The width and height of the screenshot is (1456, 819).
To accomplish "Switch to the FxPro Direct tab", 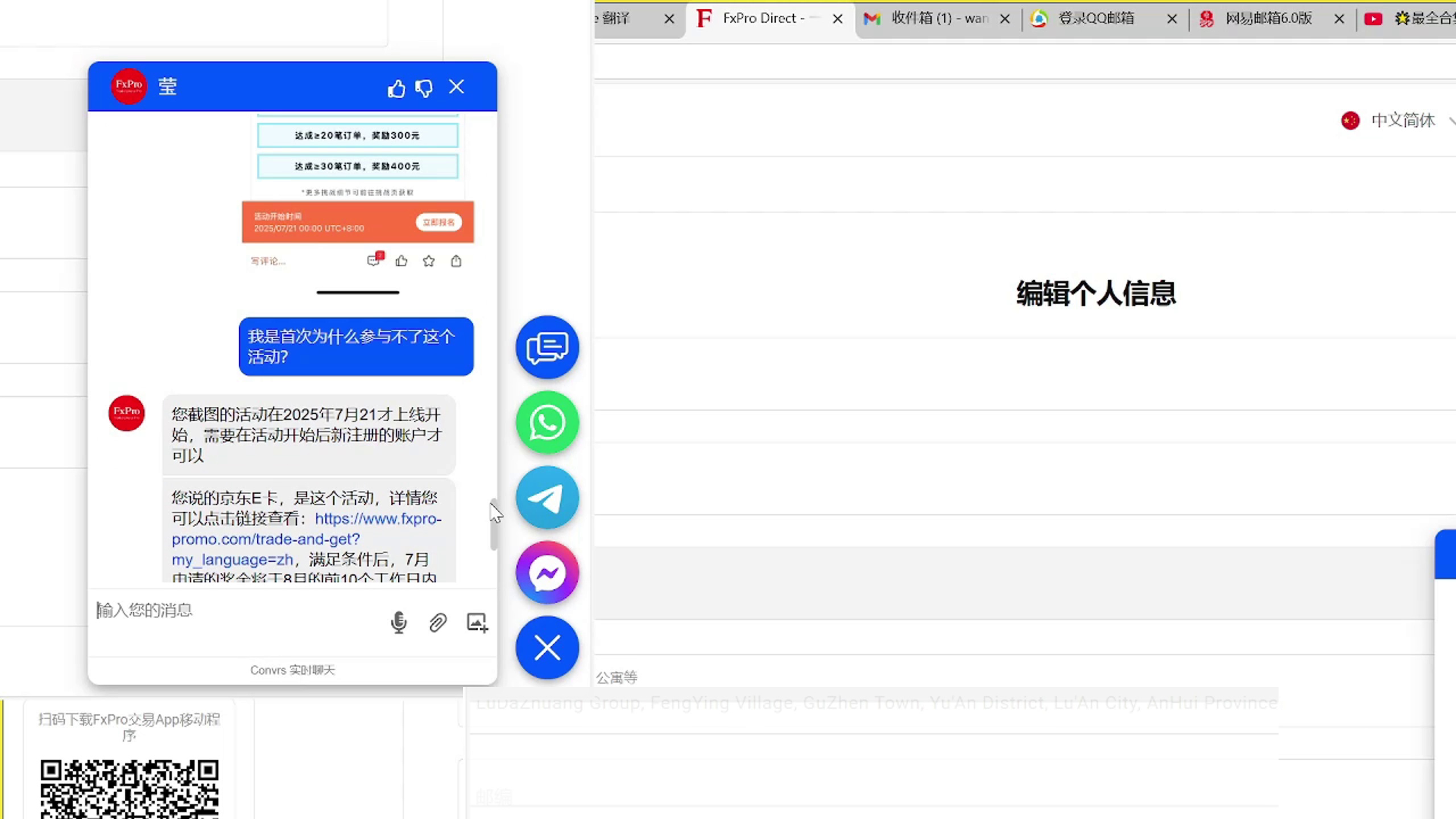I will pos(762,19).
